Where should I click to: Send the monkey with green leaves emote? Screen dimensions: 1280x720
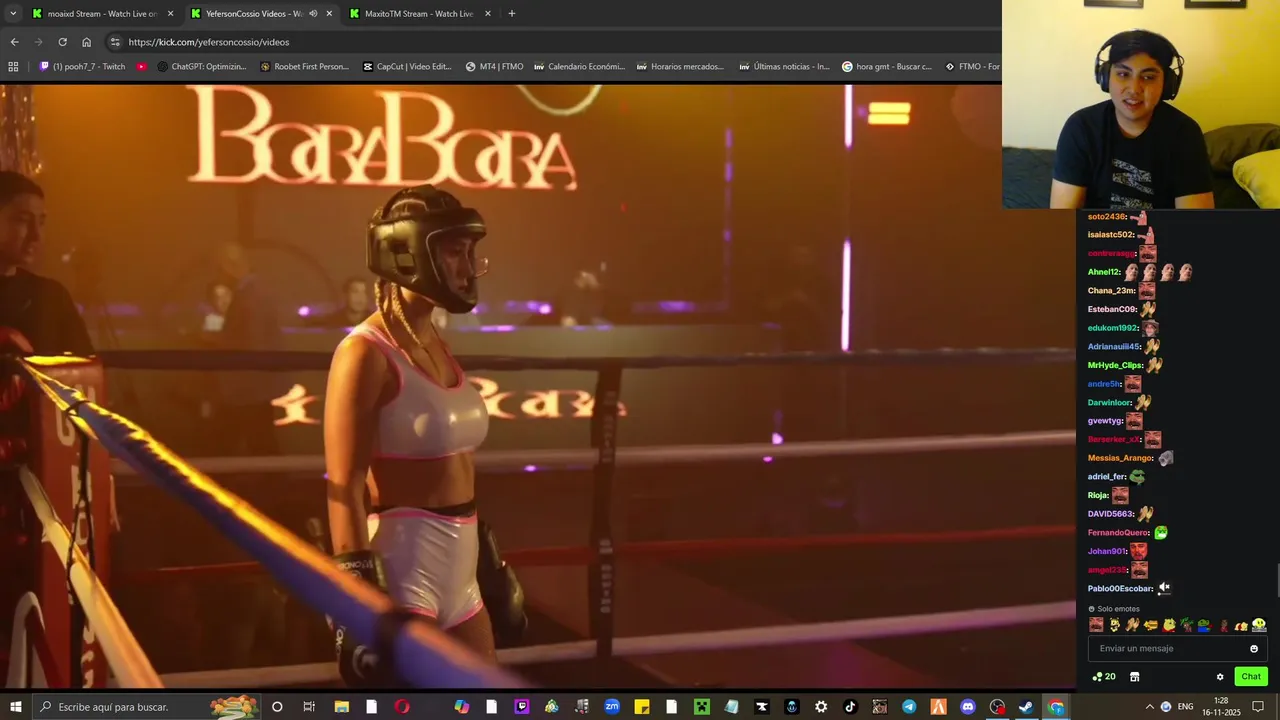[x=1187, y=625]
